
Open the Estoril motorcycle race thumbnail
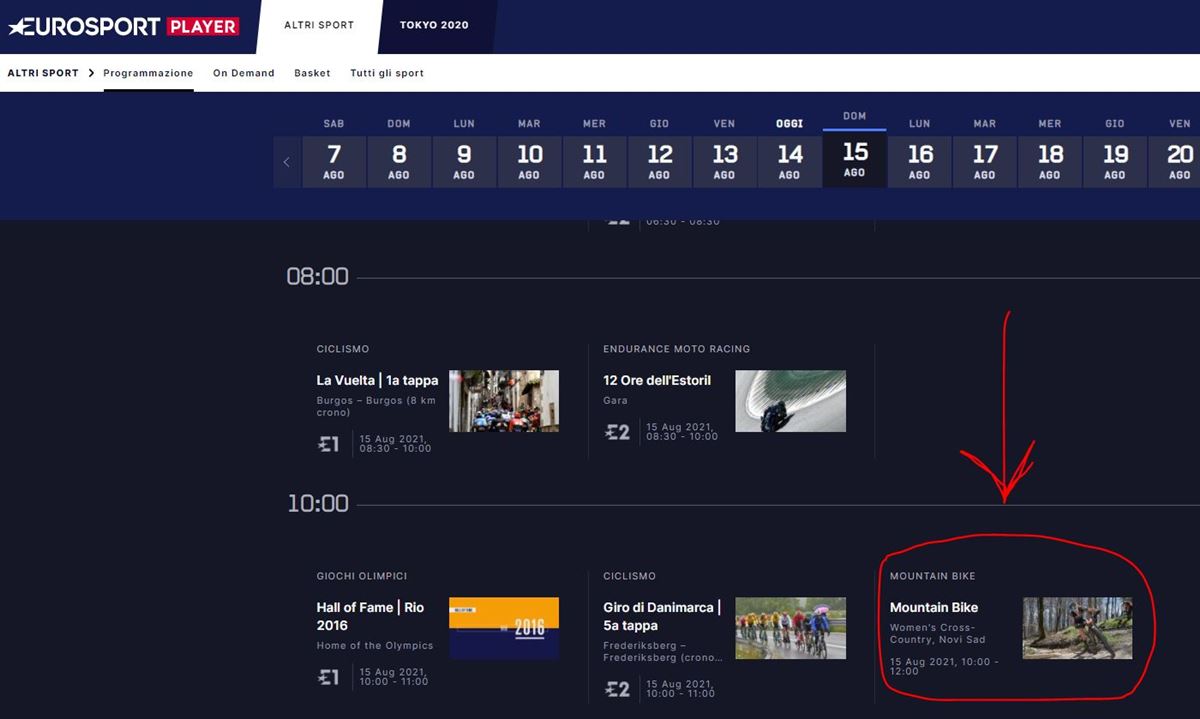pos(790,401)
